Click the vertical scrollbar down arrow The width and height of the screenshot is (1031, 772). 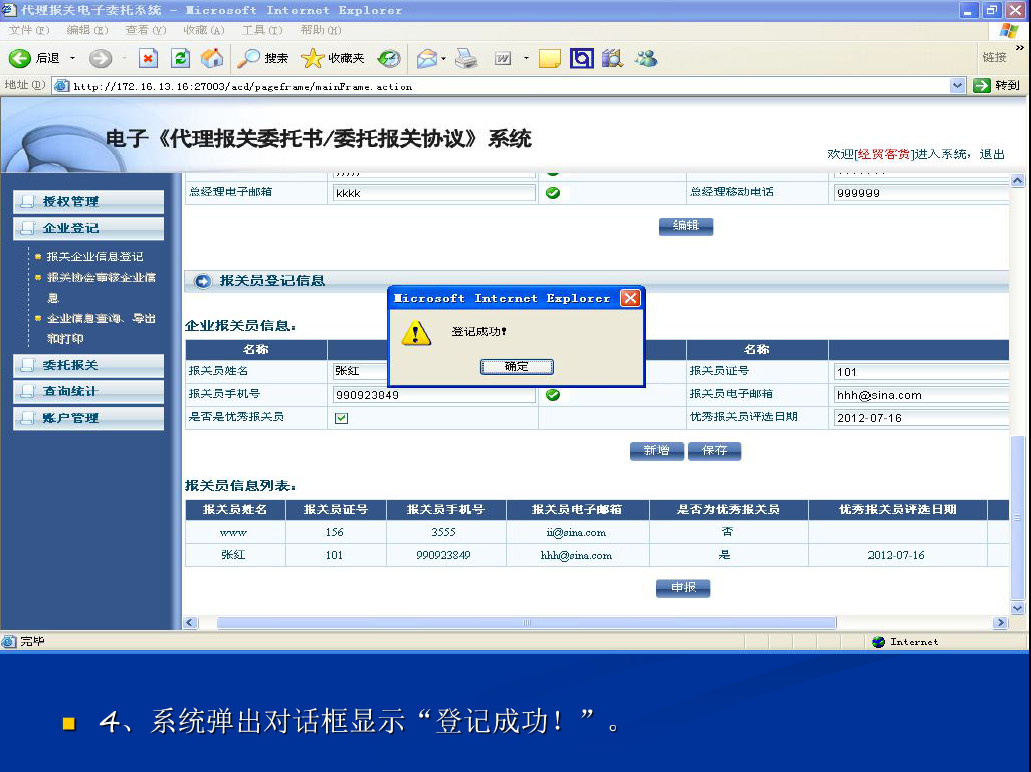coord(1017,608)
